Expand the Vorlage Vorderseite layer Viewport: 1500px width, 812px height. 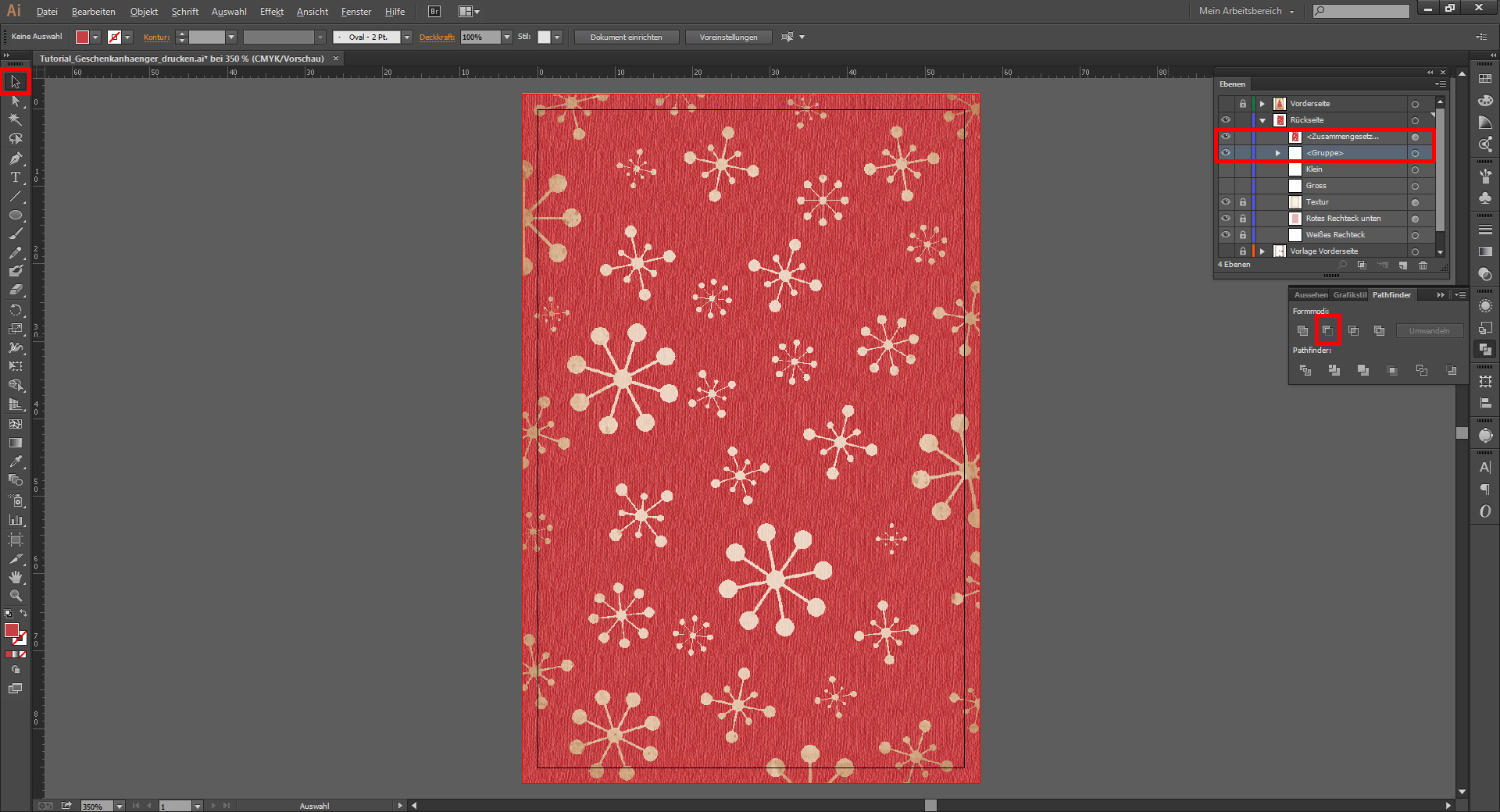(1262, 251)
